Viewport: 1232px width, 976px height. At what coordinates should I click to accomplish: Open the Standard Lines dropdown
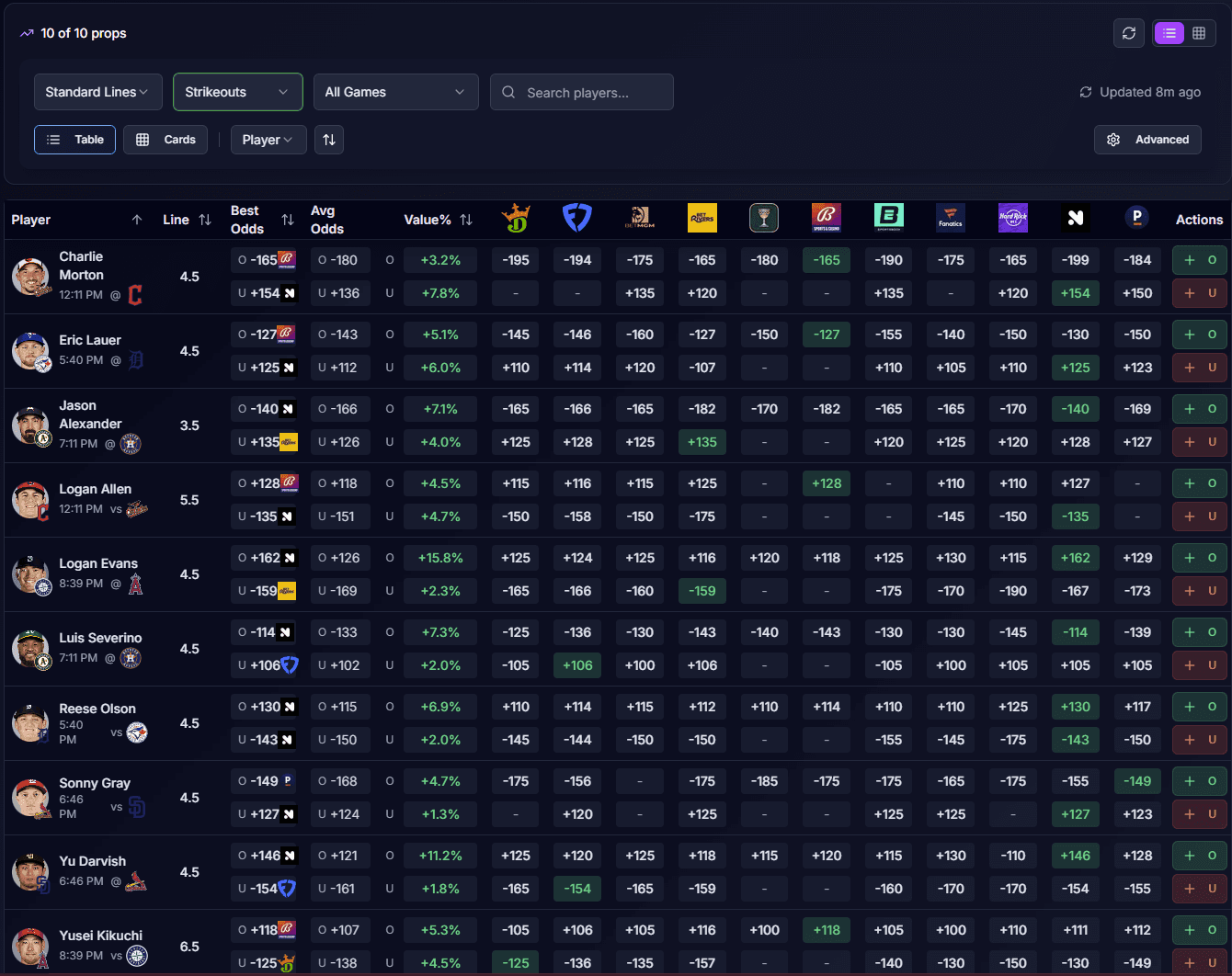point(97,92)
